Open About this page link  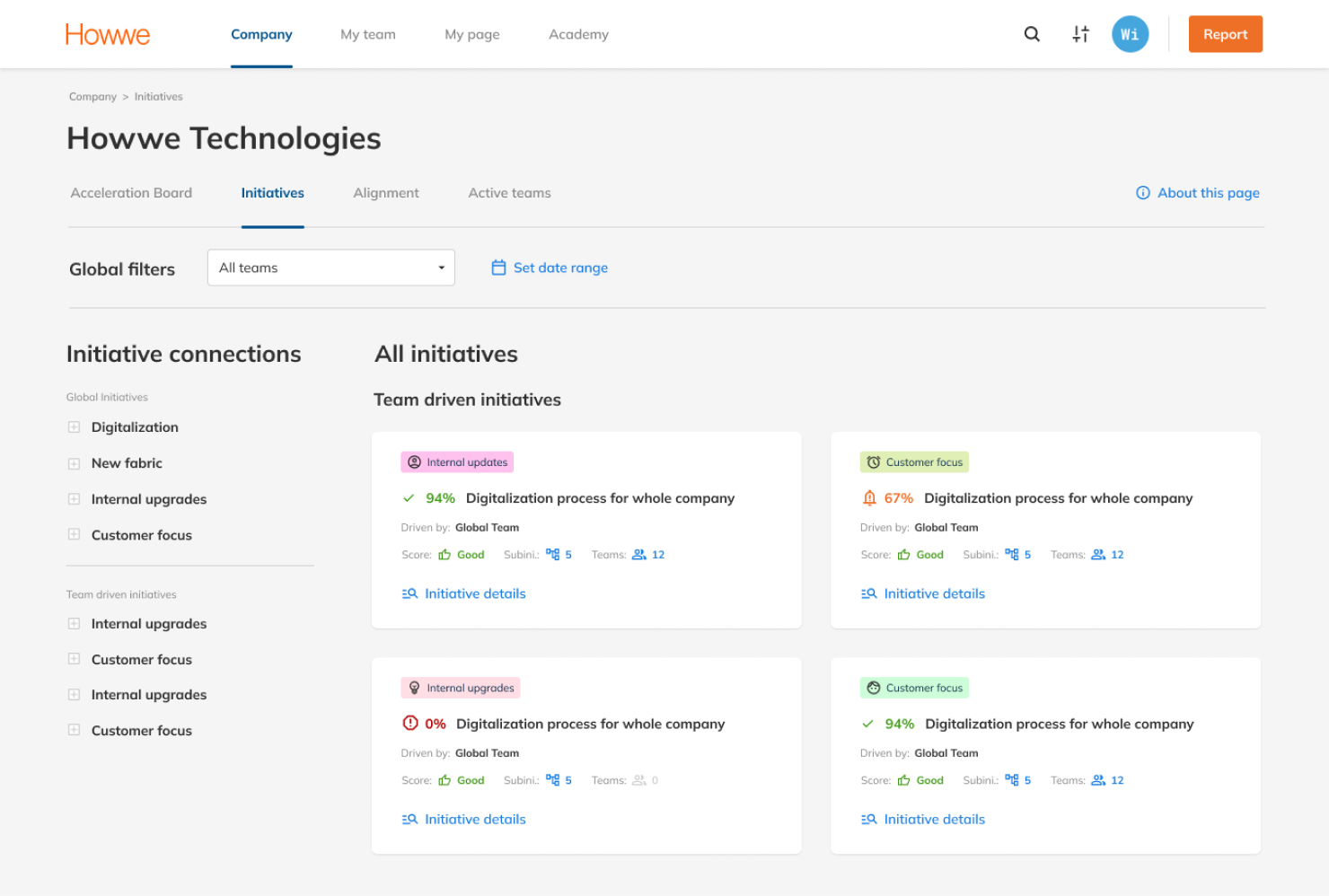tap(1208, 193)
